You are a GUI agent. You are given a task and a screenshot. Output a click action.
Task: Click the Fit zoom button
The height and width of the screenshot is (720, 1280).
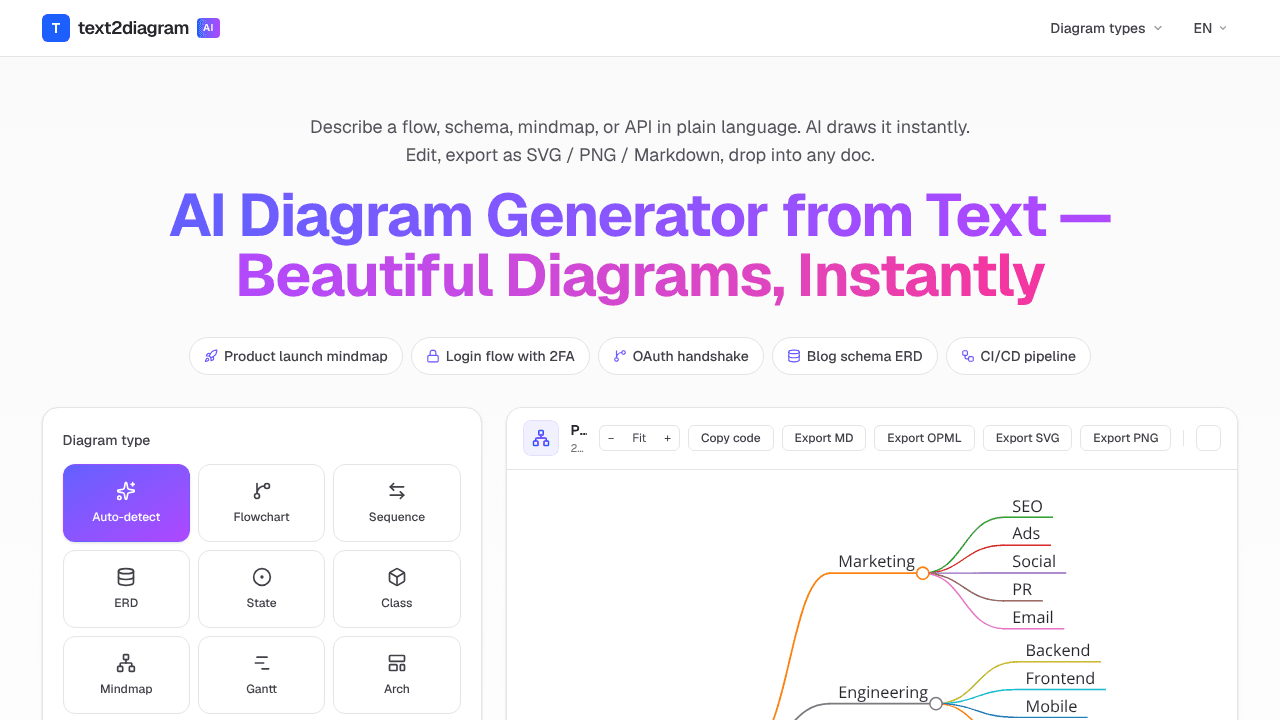[x=639, y=438]
